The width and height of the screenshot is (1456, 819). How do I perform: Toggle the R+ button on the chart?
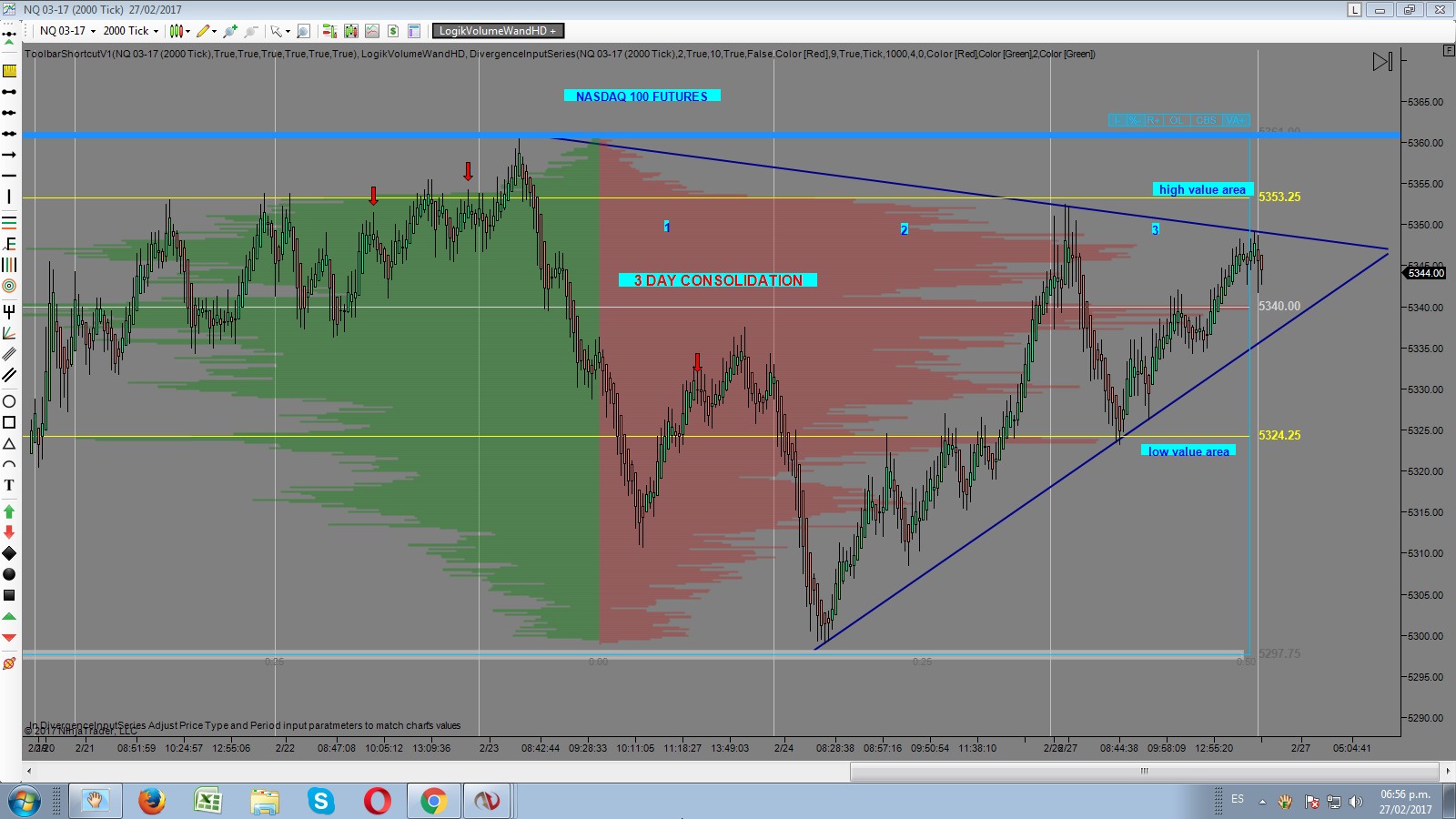click(x=1153, y=120)
